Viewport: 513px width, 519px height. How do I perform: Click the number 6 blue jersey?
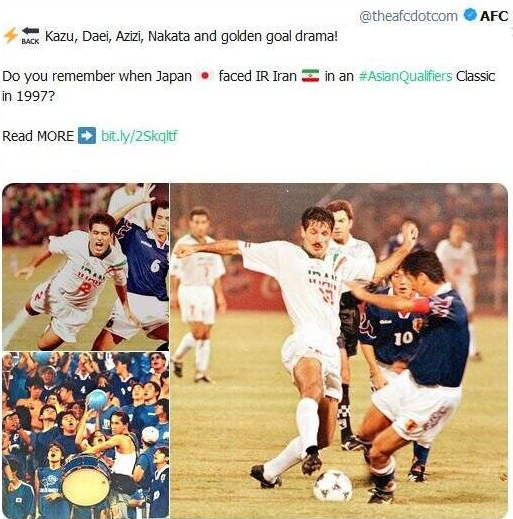(x=155, y=265)
